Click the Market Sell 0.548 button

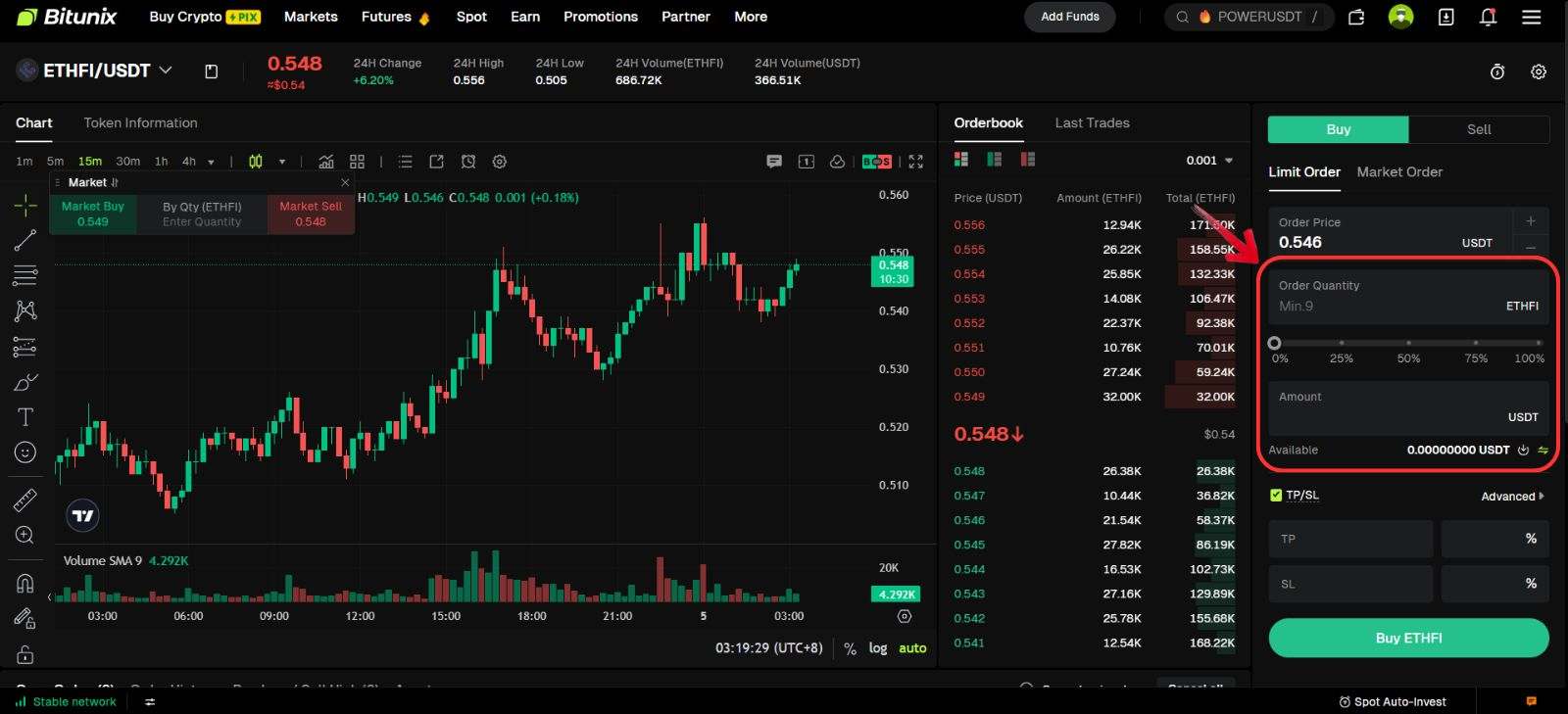pos(311,214)
